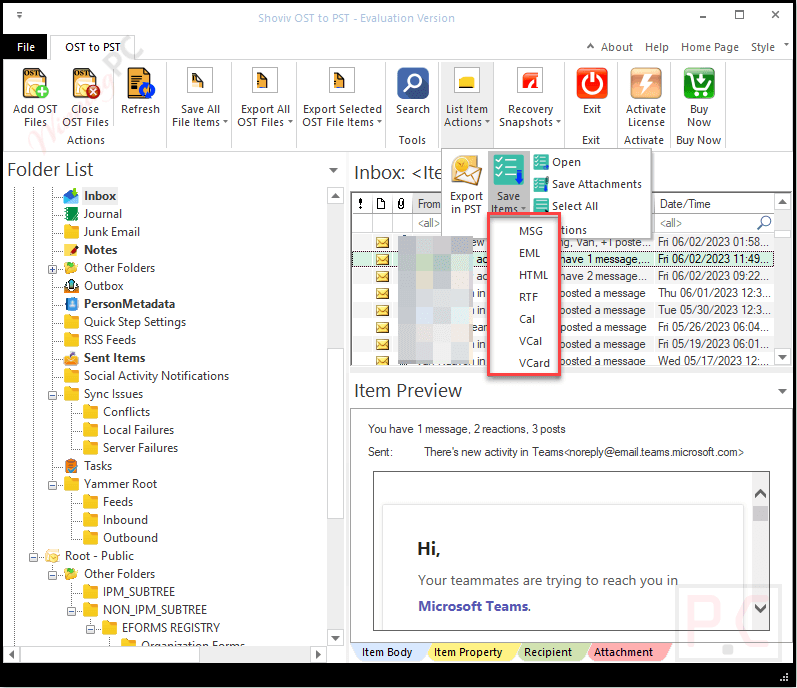Switch to the OST to PST tab
797x688 pixels.
click(93, 47)
